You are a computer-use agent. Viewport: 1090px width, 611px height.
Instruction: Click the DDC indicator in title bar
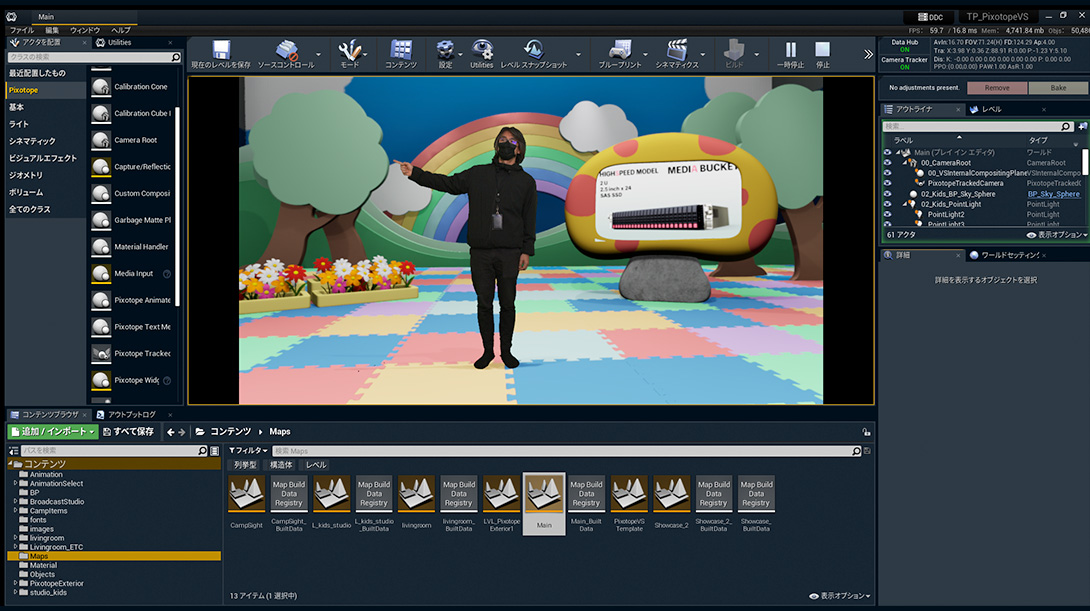click(x=930, y=17)
